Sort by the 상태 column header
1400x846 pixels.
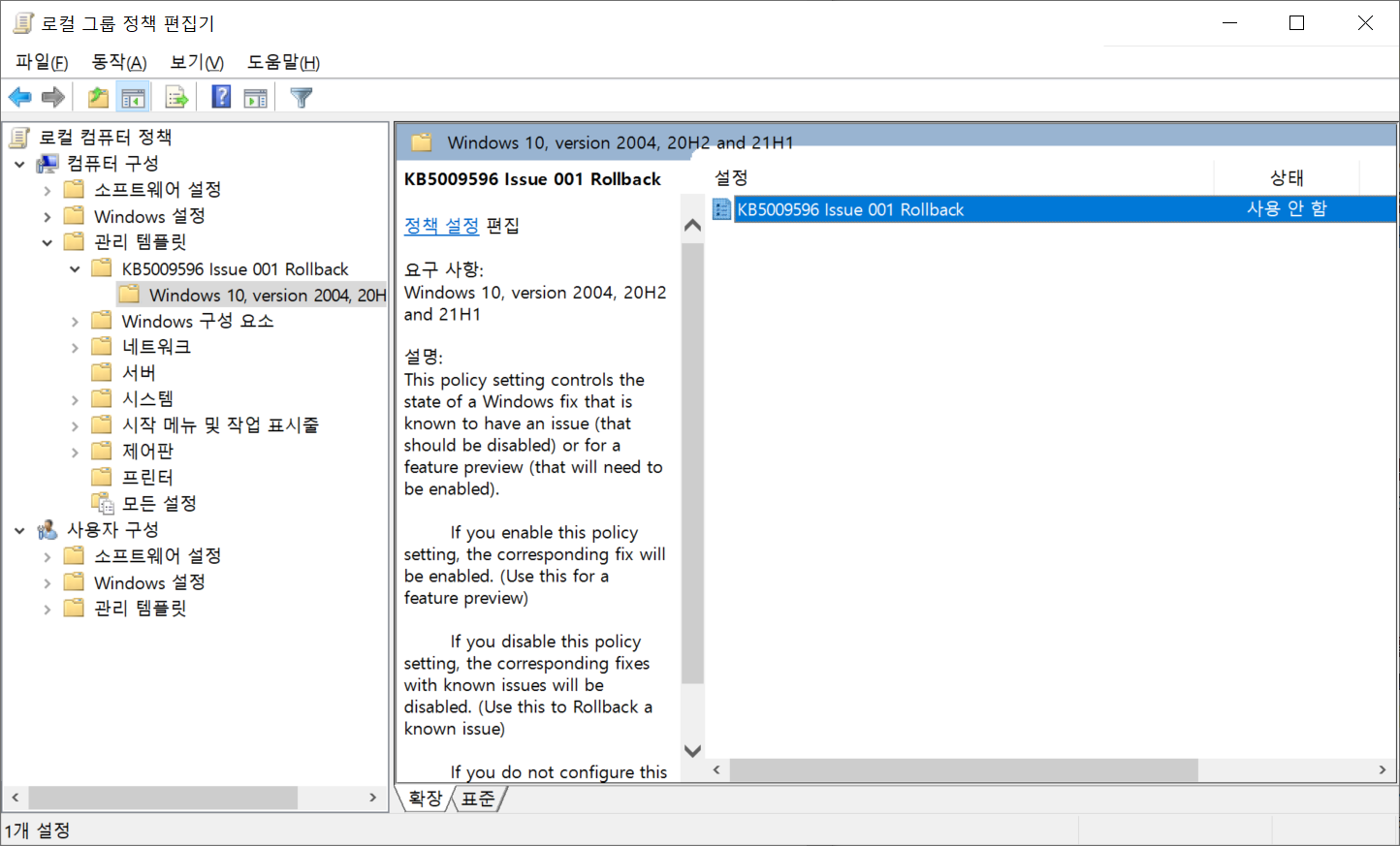pos(1287,177)
